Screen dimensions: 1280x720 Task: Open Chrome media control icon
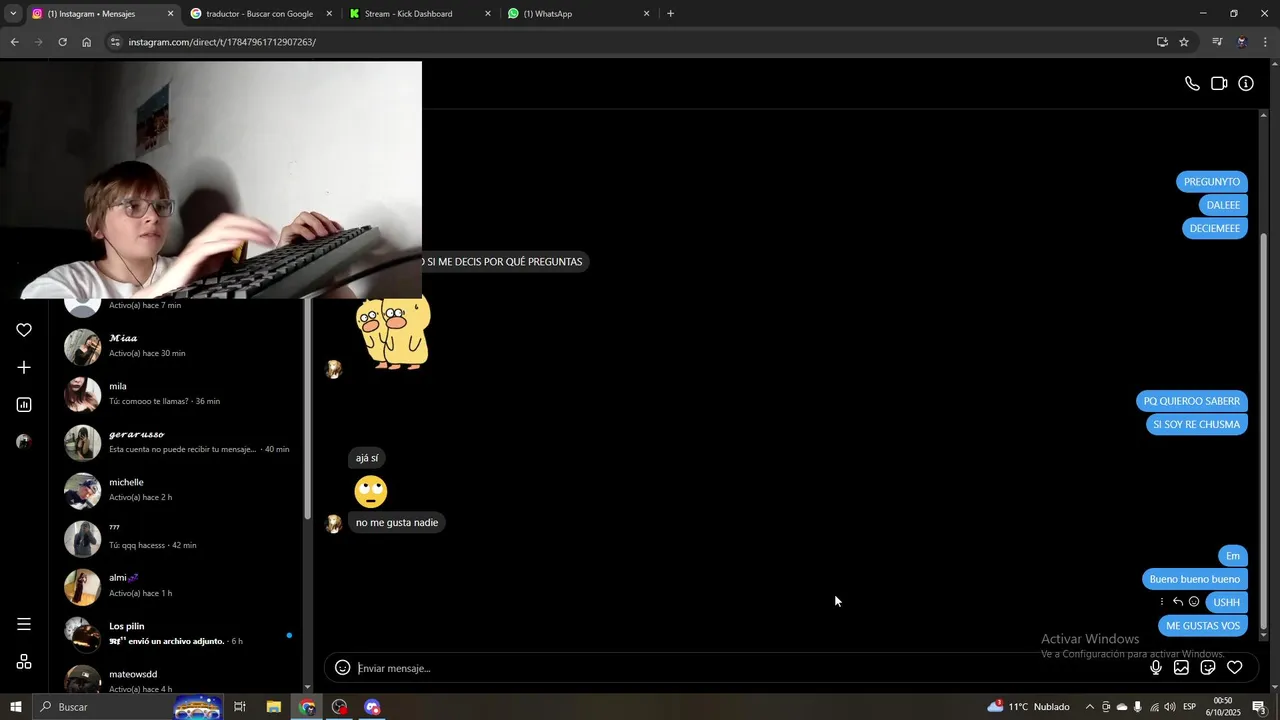click(x=1217, y=42)
